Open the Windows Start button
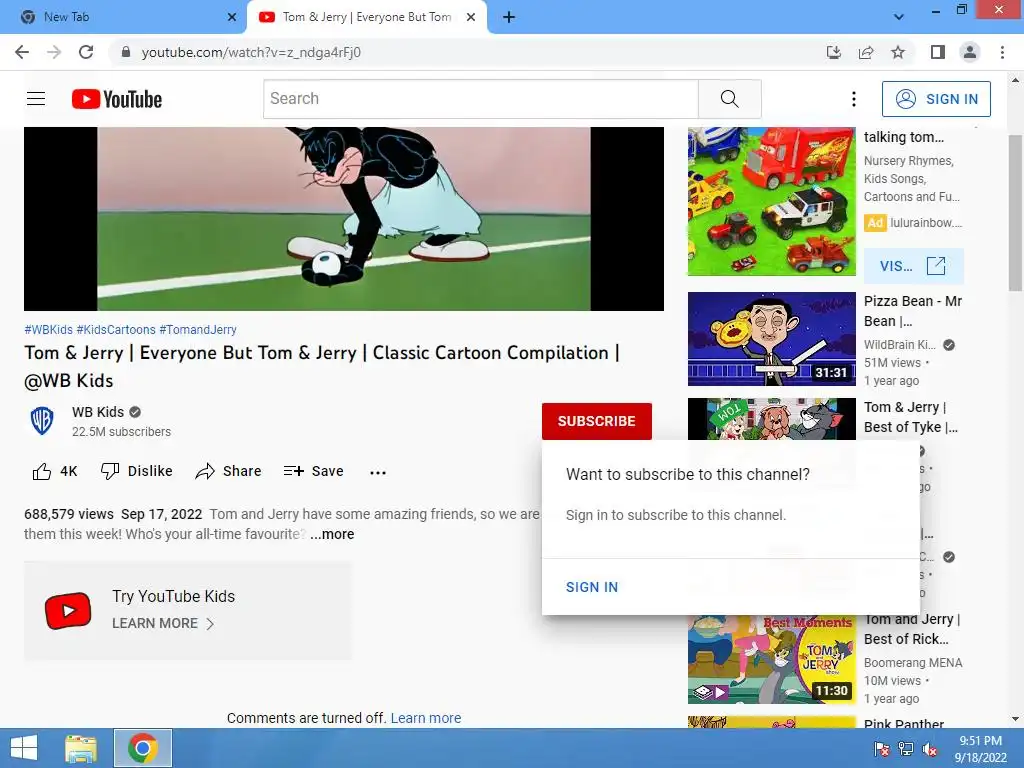 24,748
